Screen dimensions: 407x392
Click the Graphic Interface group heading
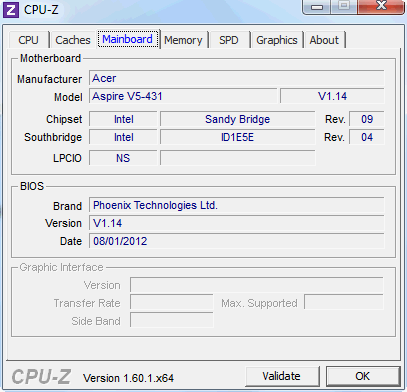(x=61, y=267)
